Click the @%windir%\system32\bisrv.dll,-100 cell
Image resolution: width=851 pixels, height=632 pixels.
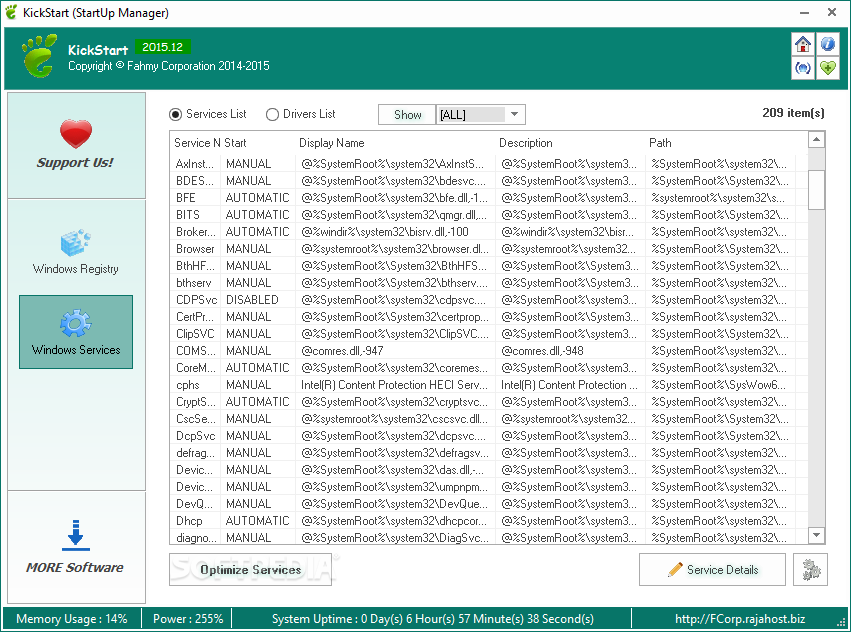[x=385, y=232]
